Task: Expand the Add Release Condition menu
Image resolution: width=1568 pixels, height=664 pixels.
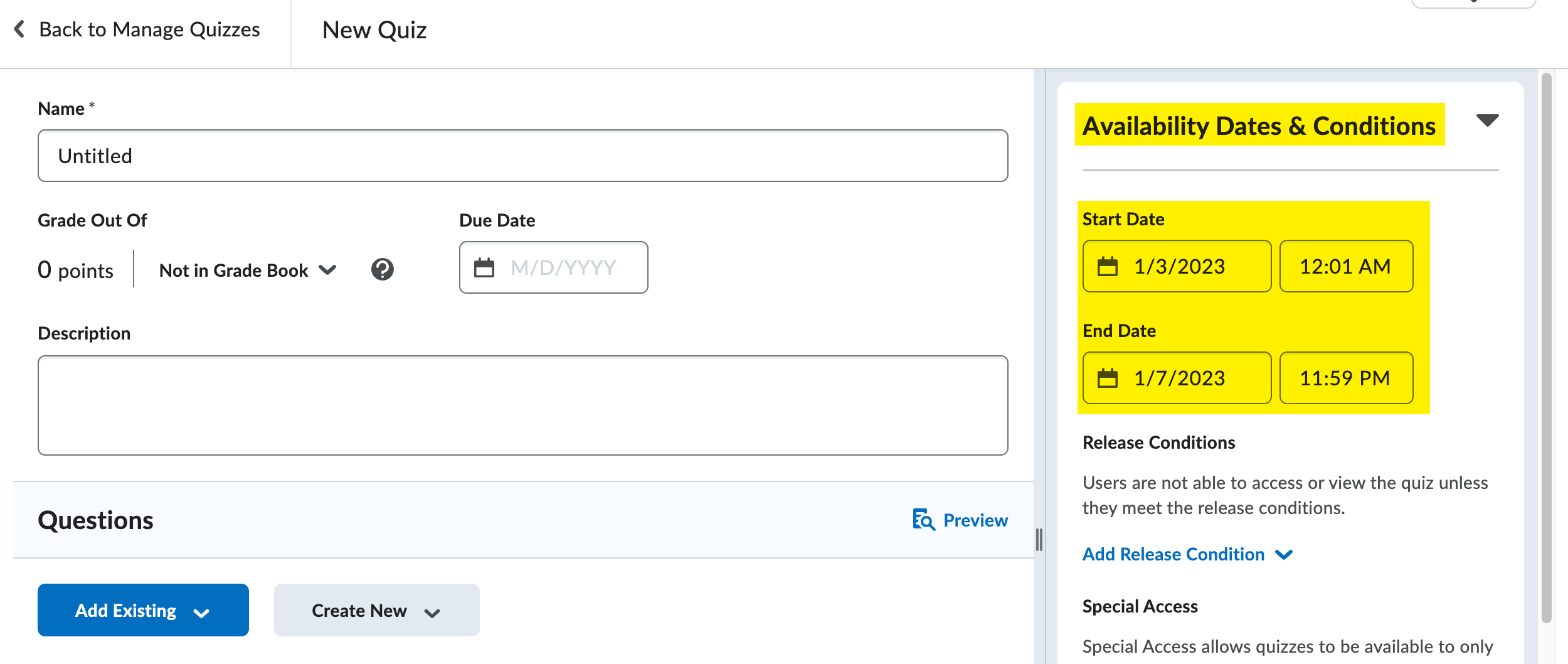Action: (1187, 554)
